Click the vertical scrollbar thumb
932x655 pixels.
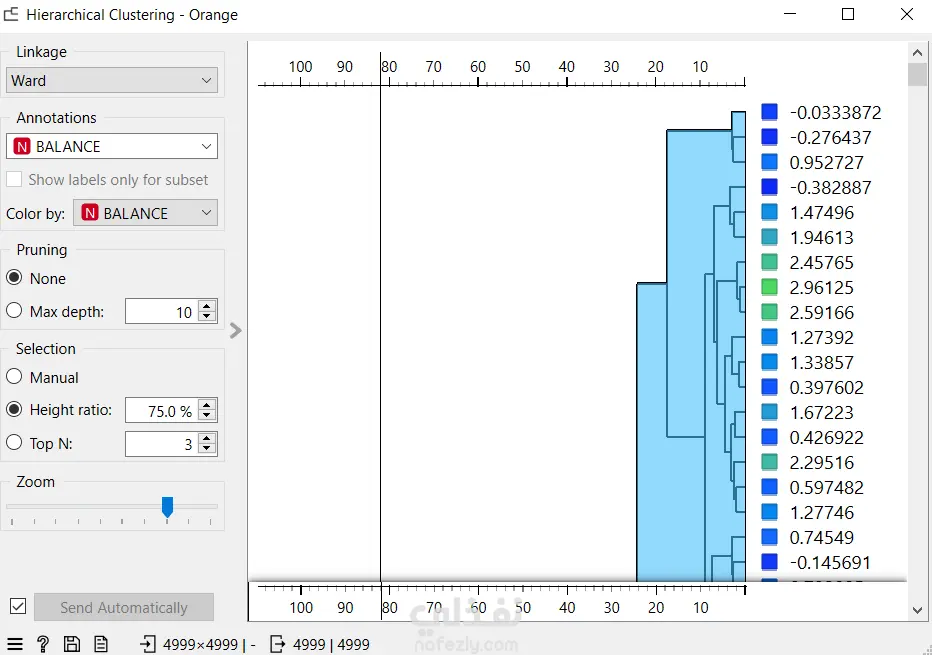[917, 74]
